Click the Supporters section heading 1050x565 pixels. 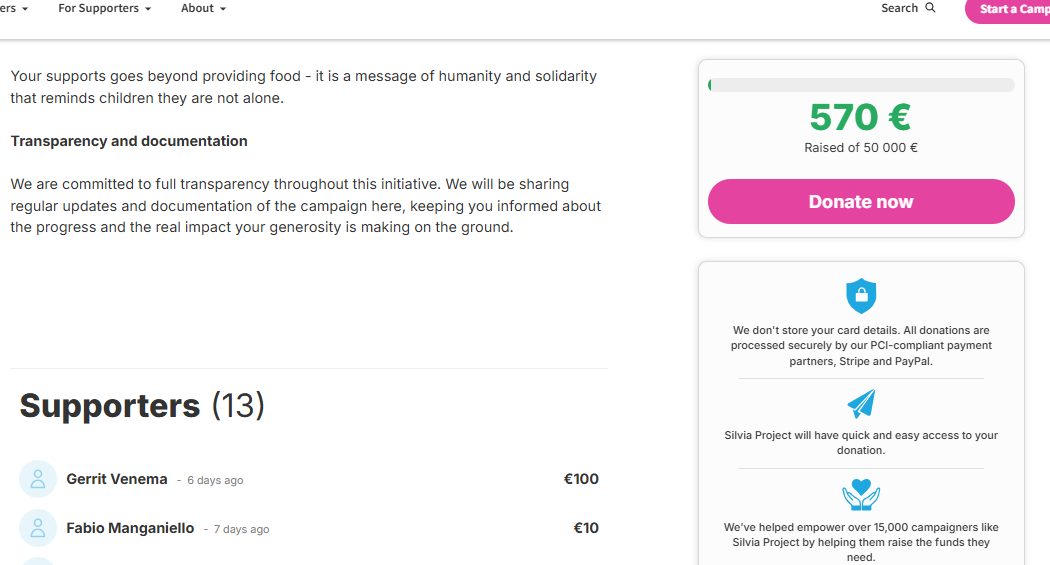(x=110, y=406)
